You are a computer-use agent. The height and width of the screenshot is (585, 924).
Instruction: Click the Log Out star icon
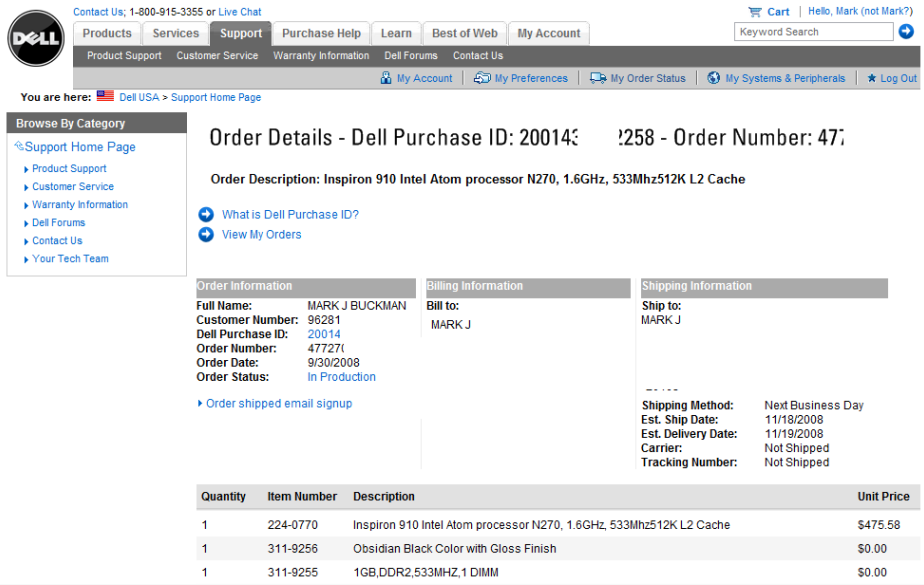point(872,78)
